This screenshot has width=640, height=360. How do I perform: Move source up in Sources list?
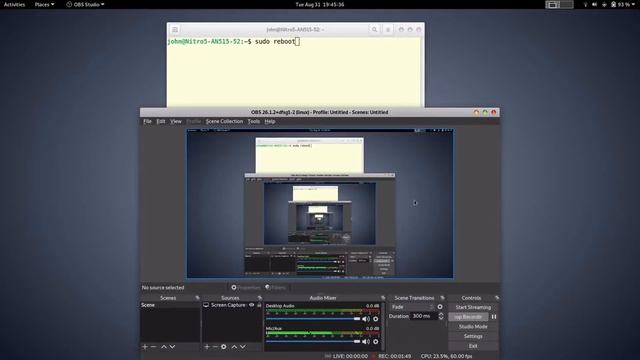pyautogui.click(x=234, y=347)
